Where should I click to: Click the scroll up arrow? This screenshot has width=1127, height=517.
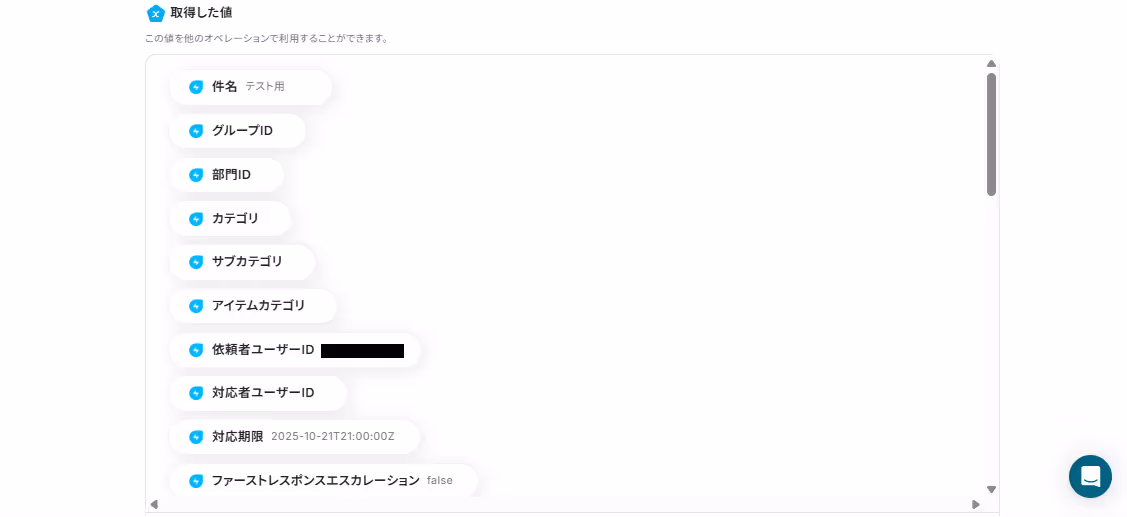(x=991, y=64)
